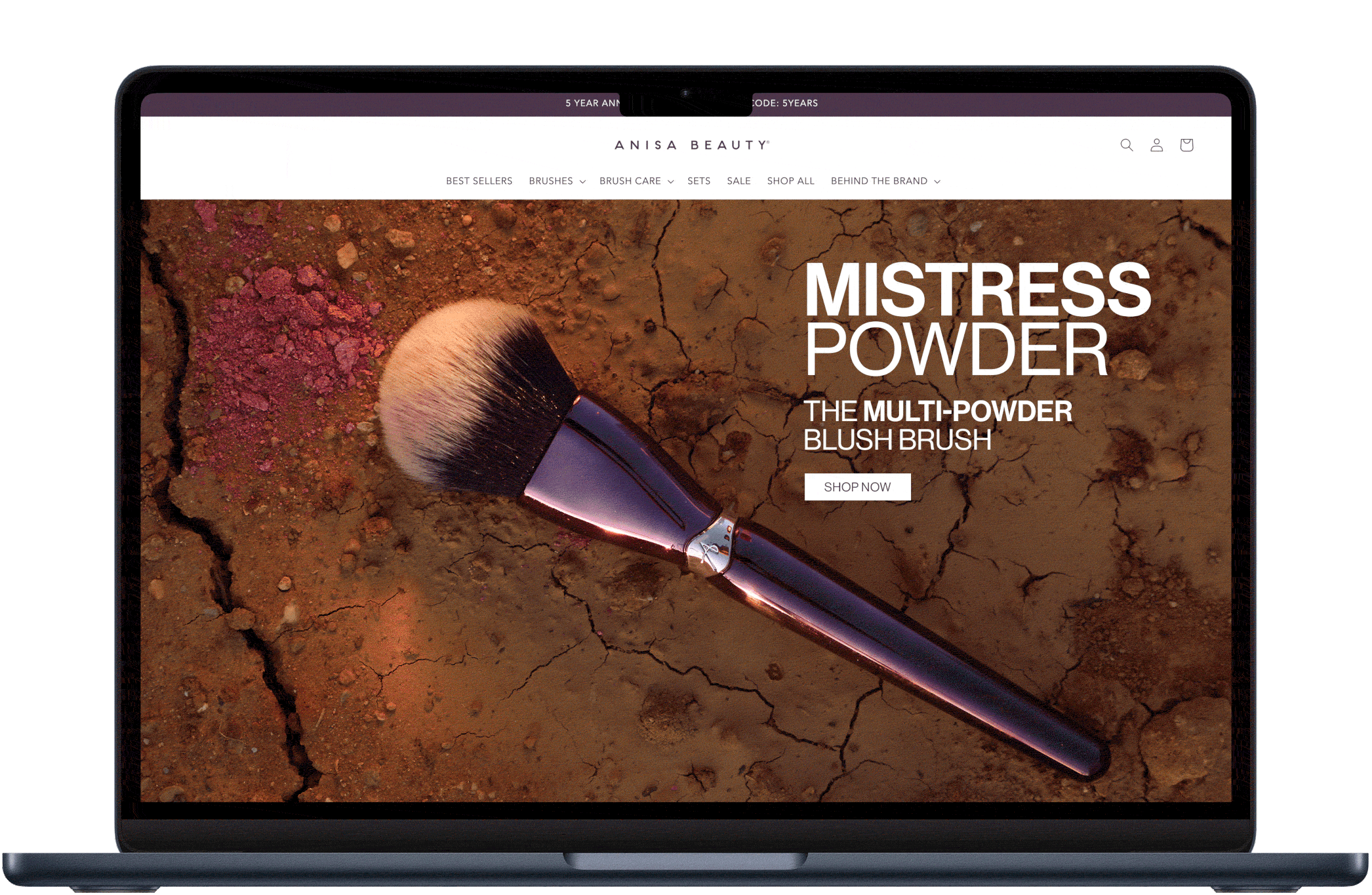1372x895 pixels.
Task: Open the Brush Care menu item
Action: click(x=630, y=181)
